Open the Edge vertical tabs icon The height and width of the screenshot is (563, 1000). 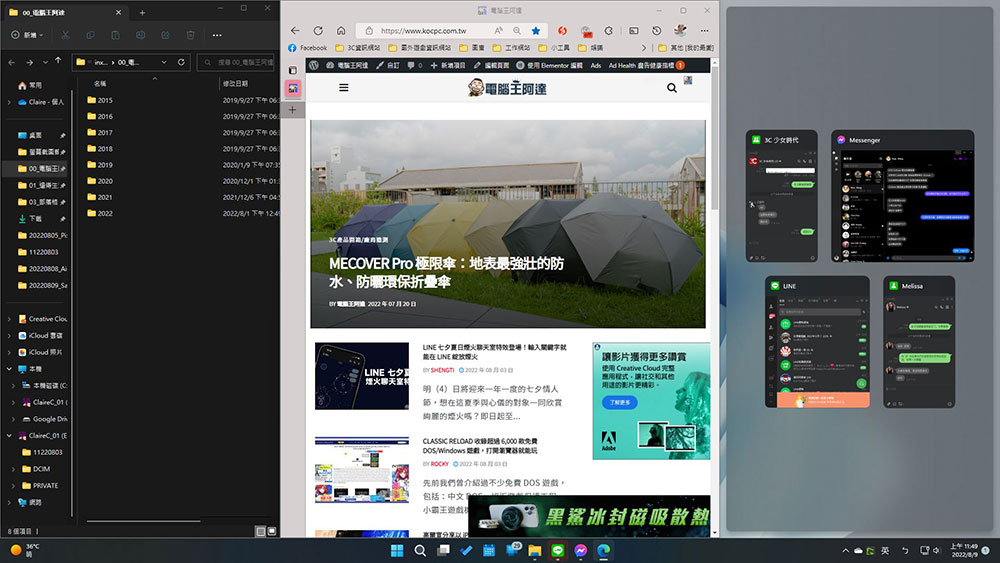(x=293, y=70)
